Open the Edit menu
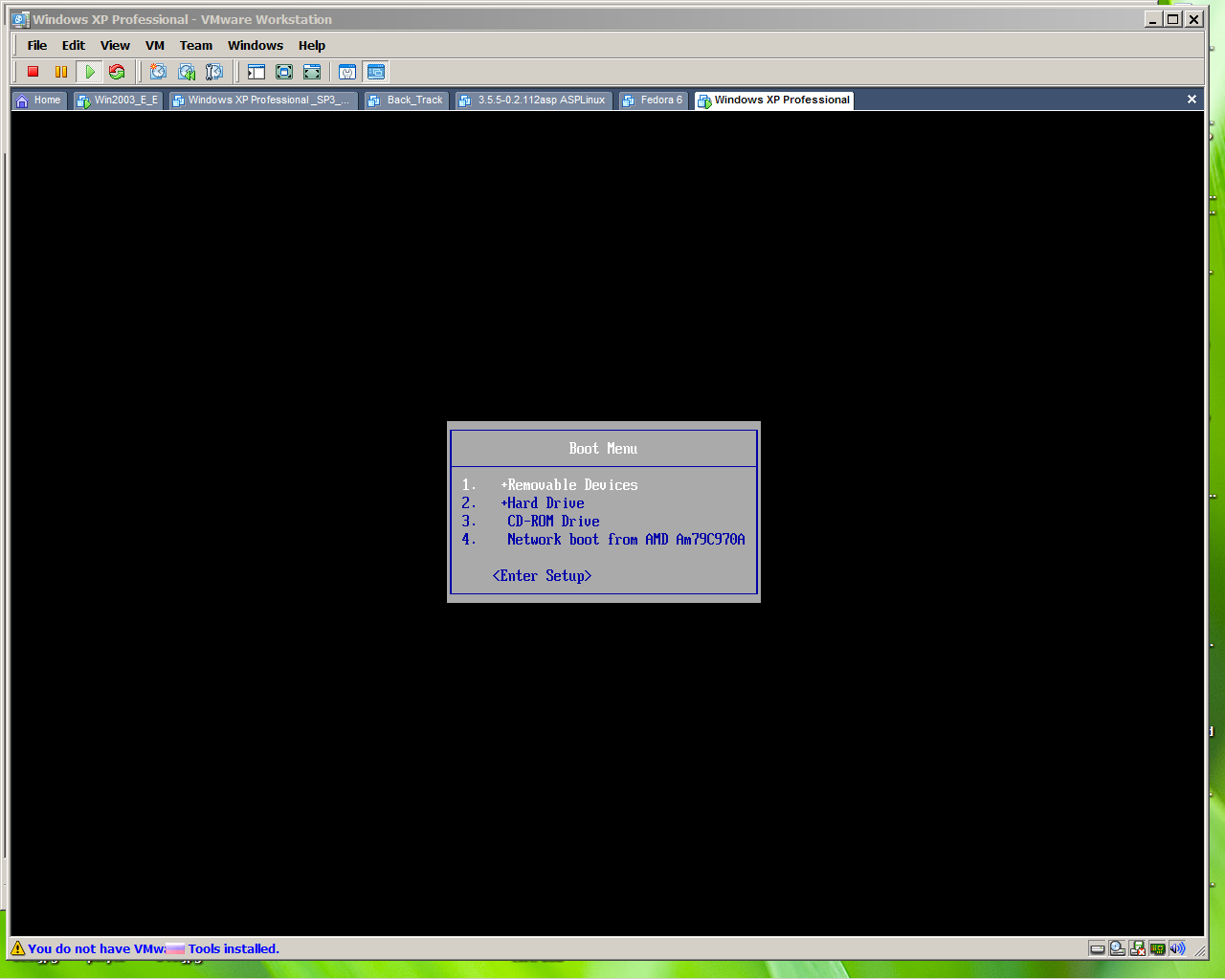This screenshot has height=980, width=1225. coord(74,45)
